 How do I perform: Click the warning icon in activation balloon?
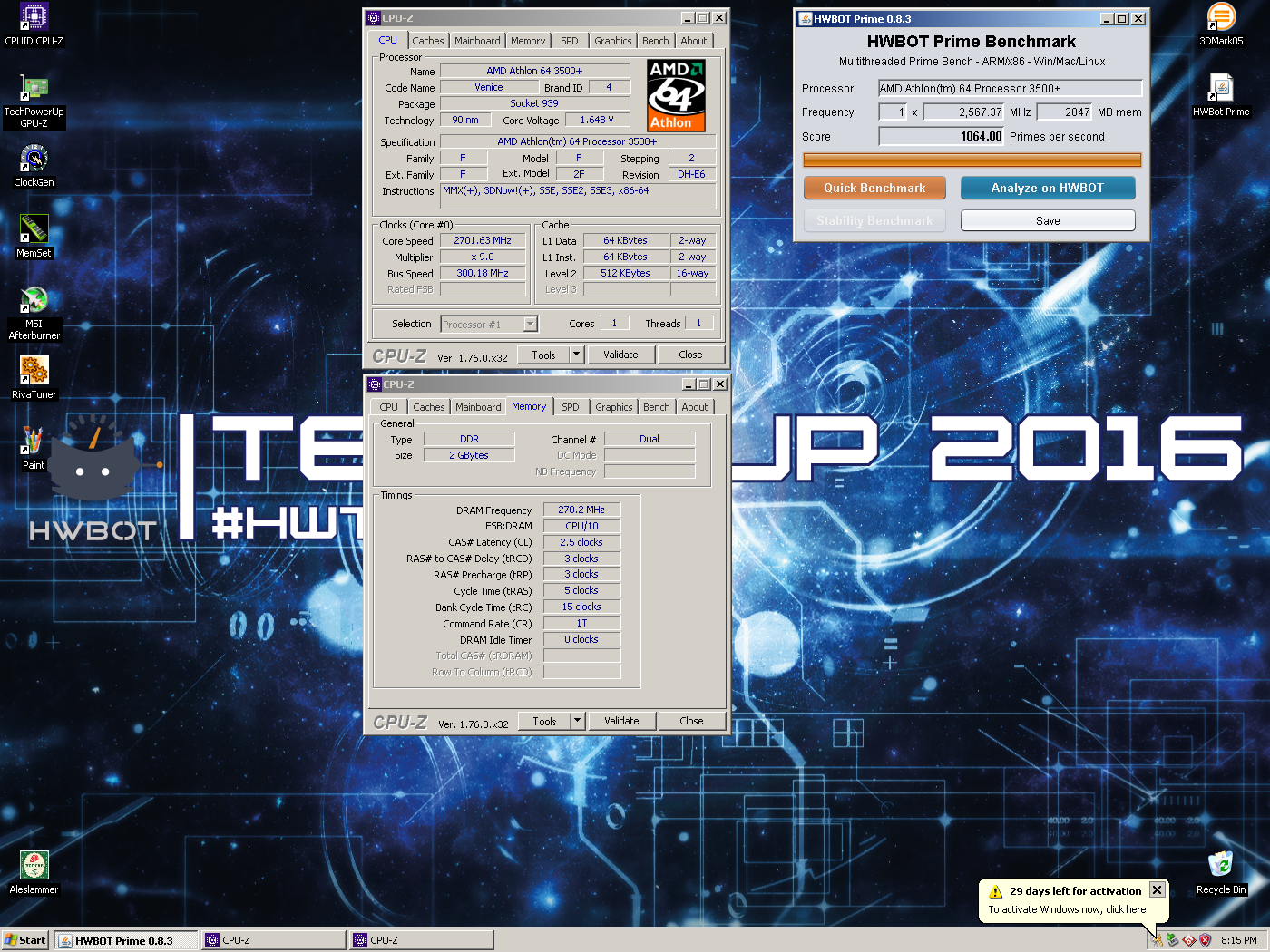(995, 891)
